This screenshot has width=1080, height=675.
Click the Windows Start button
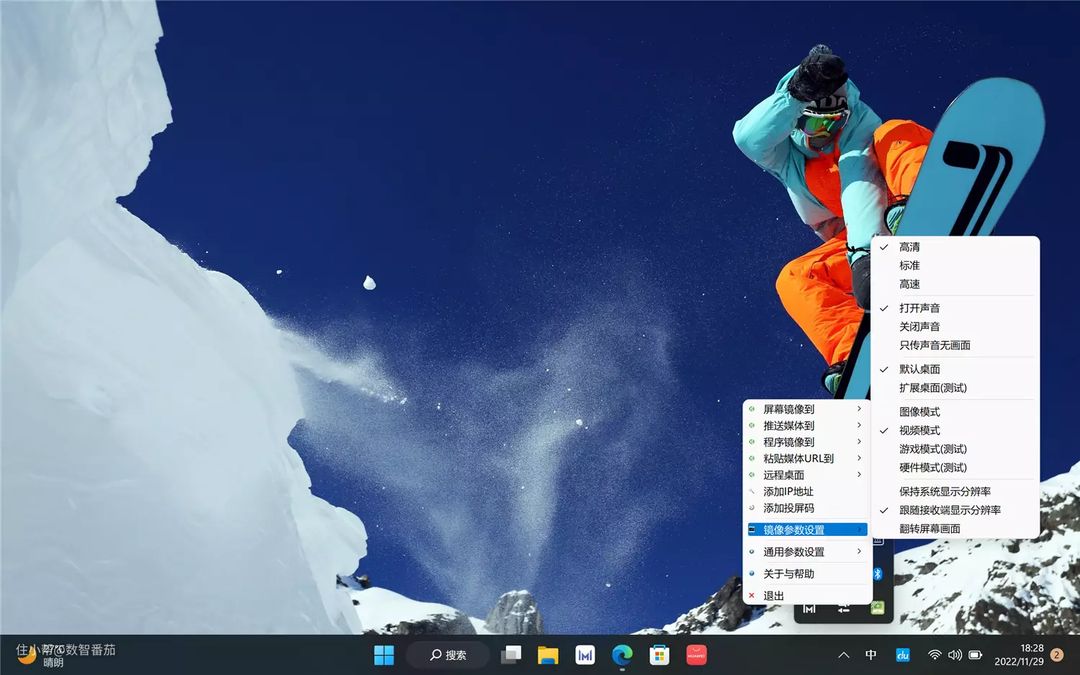tap(384, 655)
